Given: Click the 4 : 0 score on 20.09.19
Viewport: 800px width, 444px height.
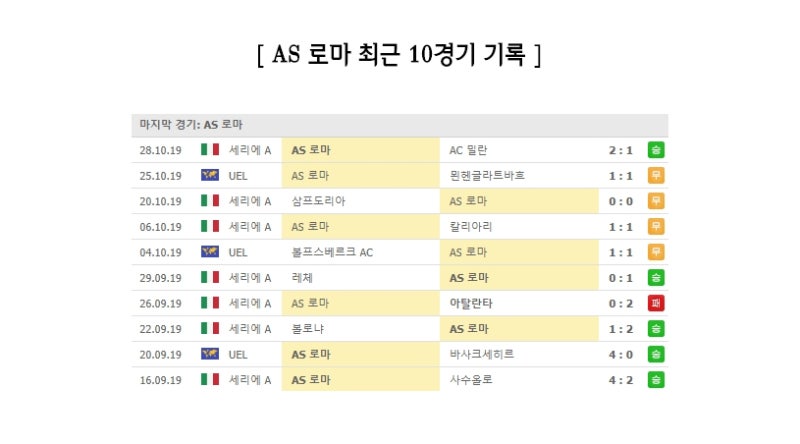Looking at the screenshot, I should click(620, 354).
